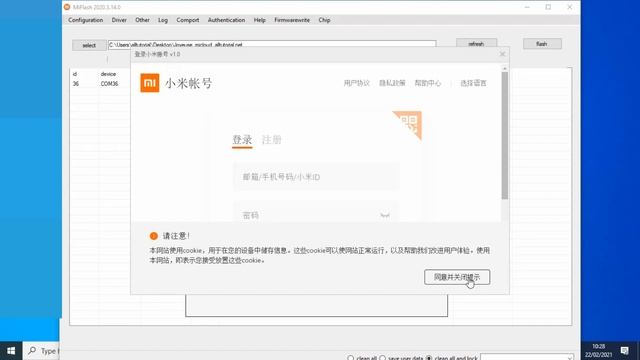Open the Help menu
The height and width of the screenshot is (360, 640).
260,20
